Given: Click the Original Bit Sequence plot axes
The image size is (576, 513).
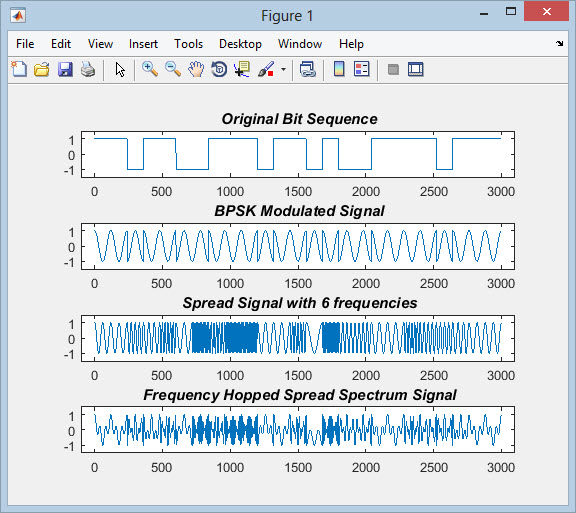Looking at the screenshot, I should [298, 154].
